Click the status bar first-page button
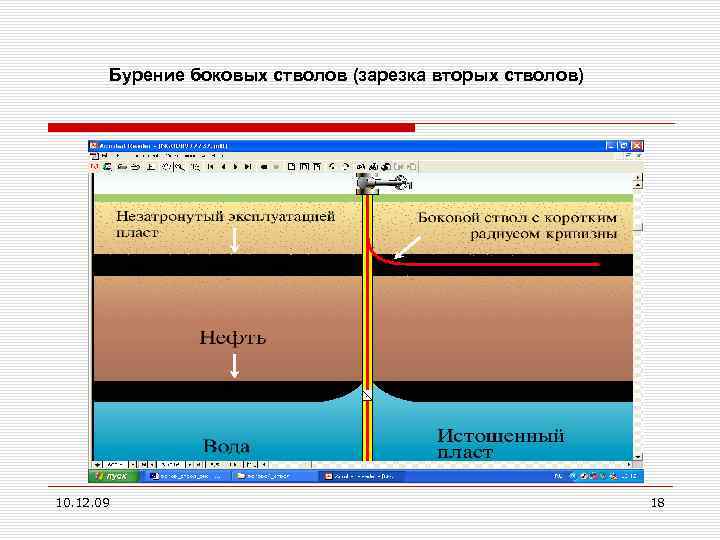The height and width of the screenshot is (540, 720). click(144, 465)
